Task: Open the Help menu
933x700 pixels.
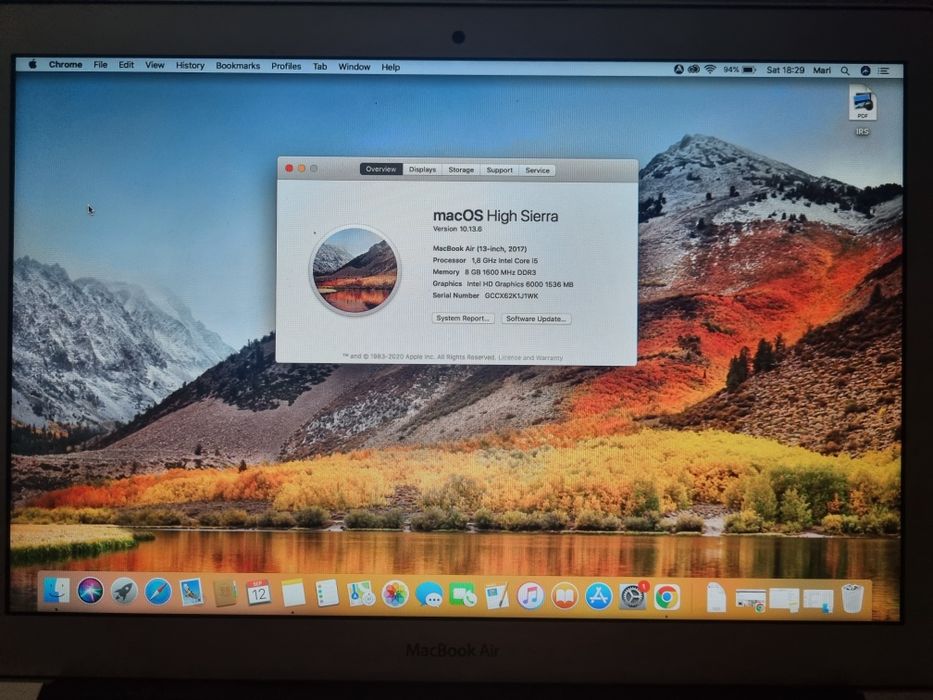Action: coord(390,67)
